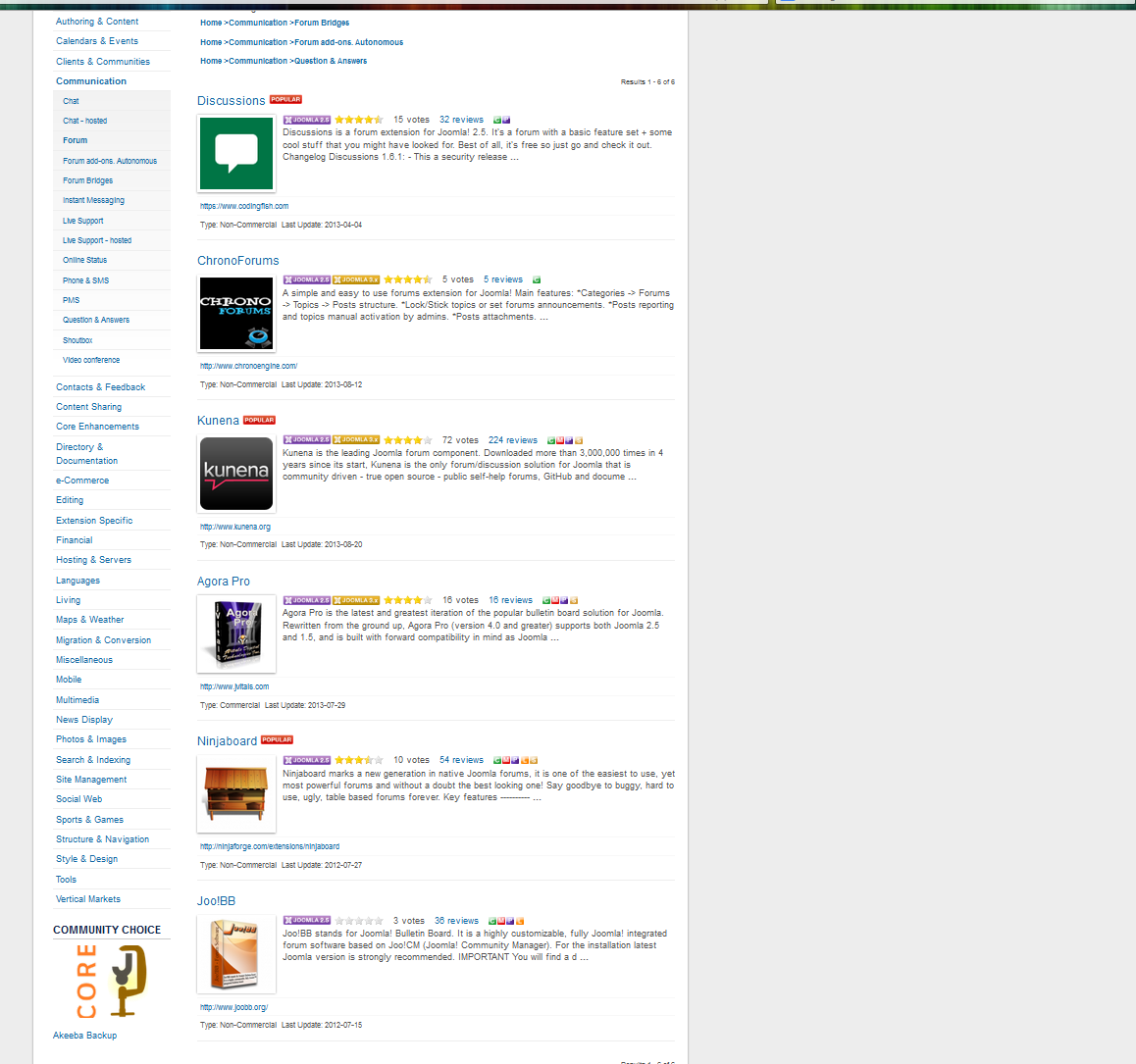1136x1064 pixels.
Task: Open the ChronoForums logo image
Action: [x=236, y=314]
